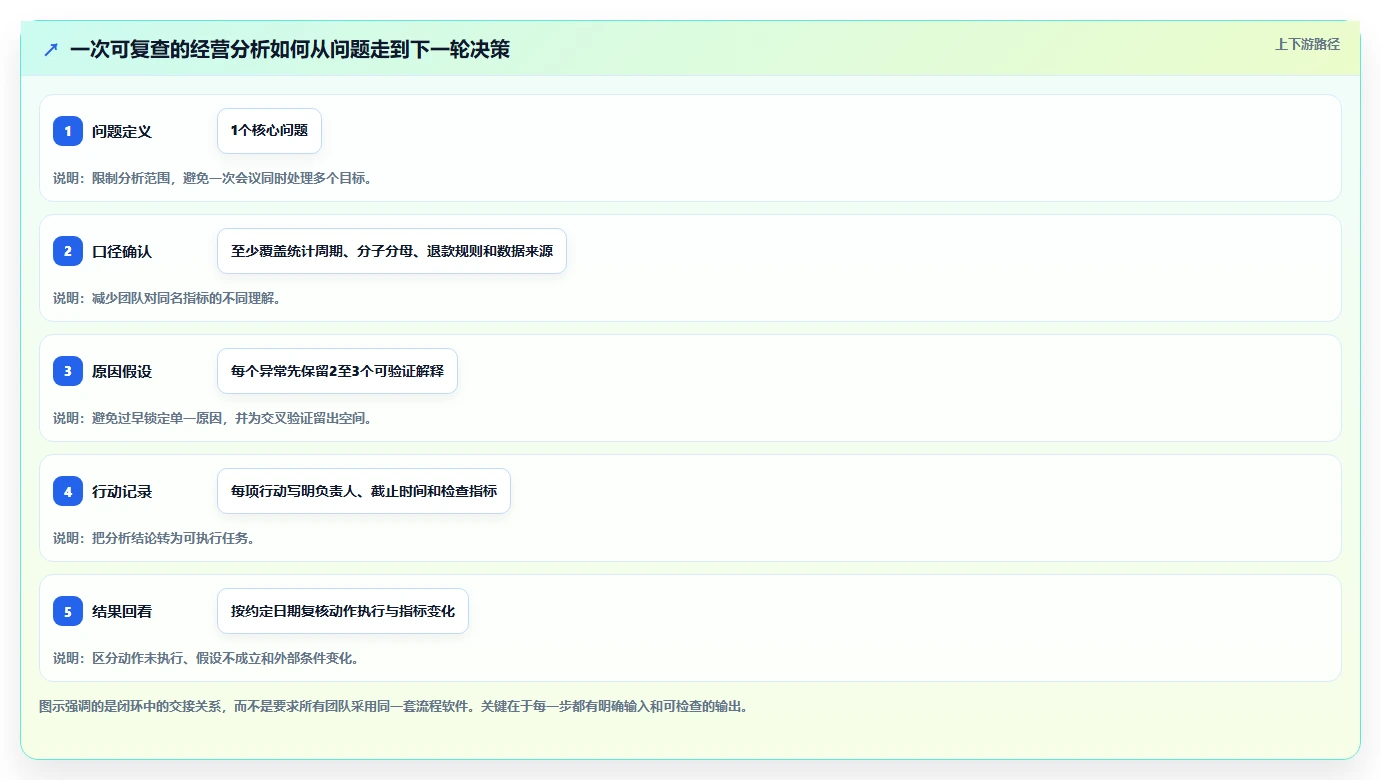The height and width of the screenshot is (780, 1381).
Task: Click the '原因假设' step label
Action: point(122,371)
